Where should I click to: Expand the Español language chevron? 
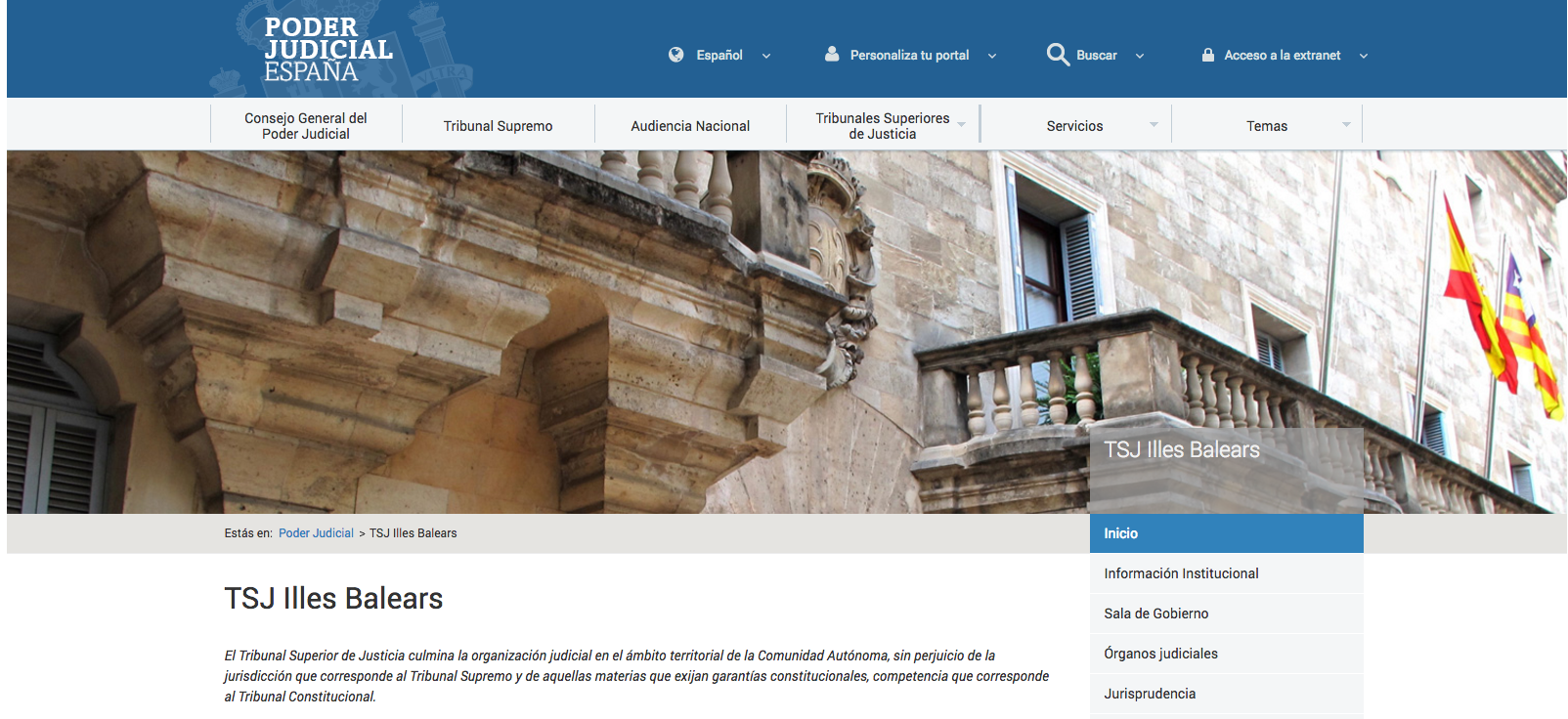tap(766, 56)
